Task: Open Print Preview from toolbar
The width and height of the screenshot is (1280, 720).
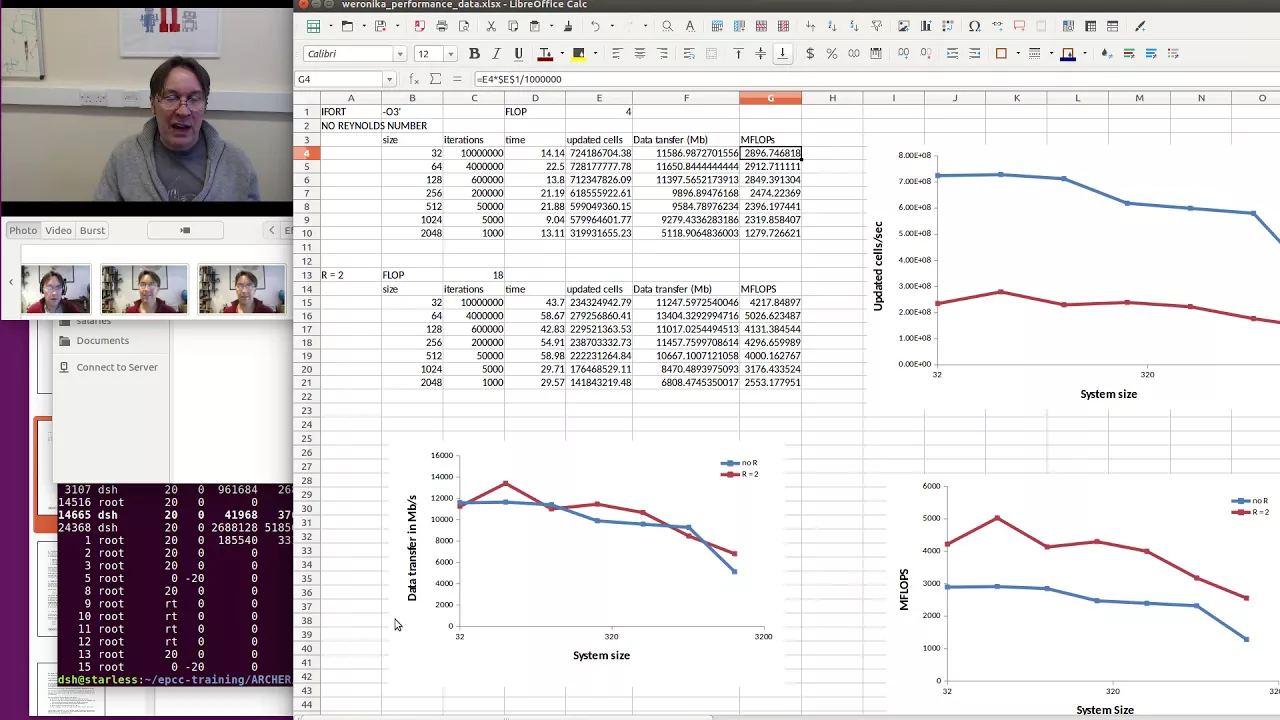Action: (x=464, y=26)
